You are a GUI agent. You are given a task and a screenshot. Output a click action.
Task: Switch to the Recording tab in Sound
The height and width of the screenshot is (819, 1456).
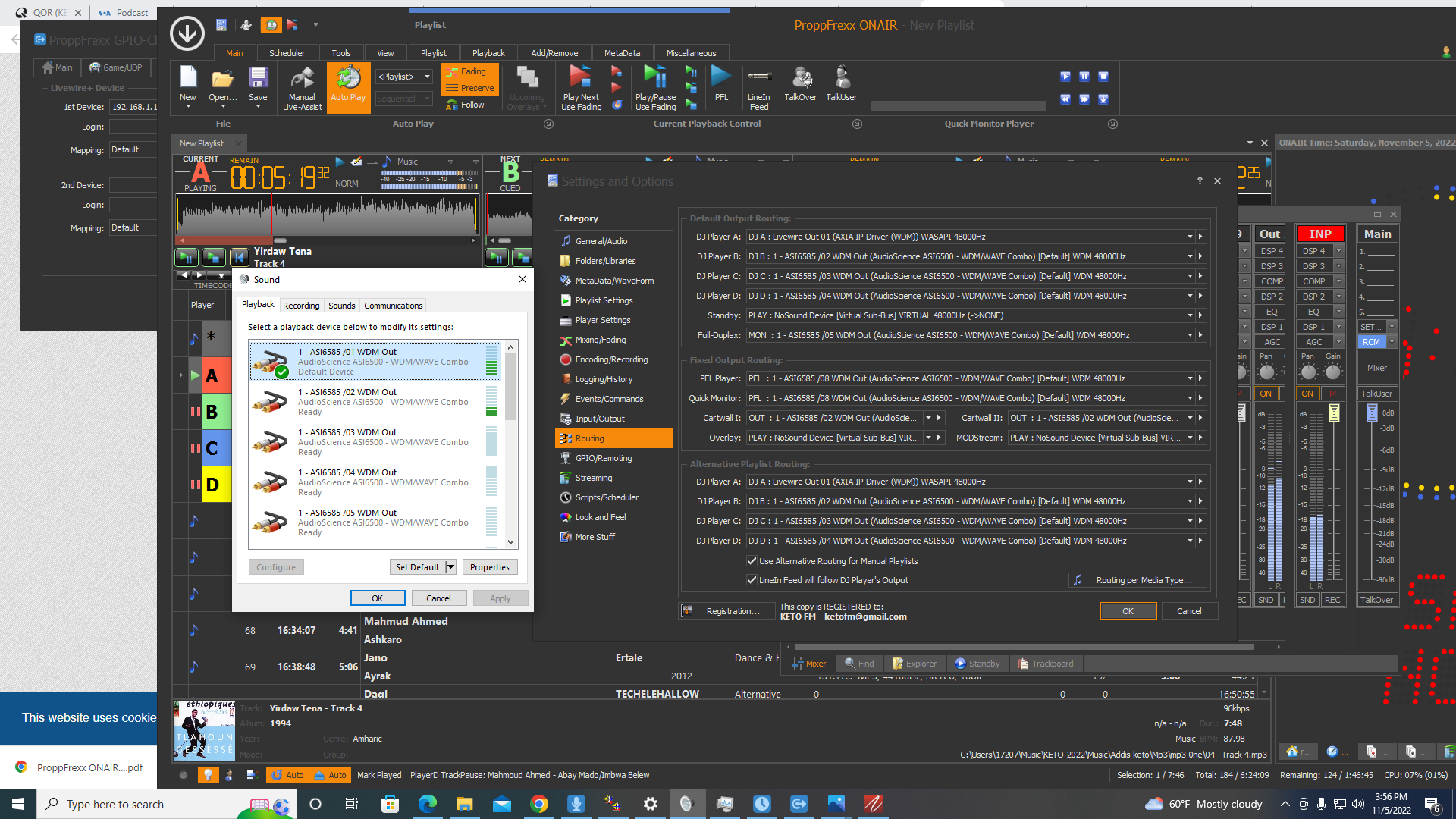[300, 306]
